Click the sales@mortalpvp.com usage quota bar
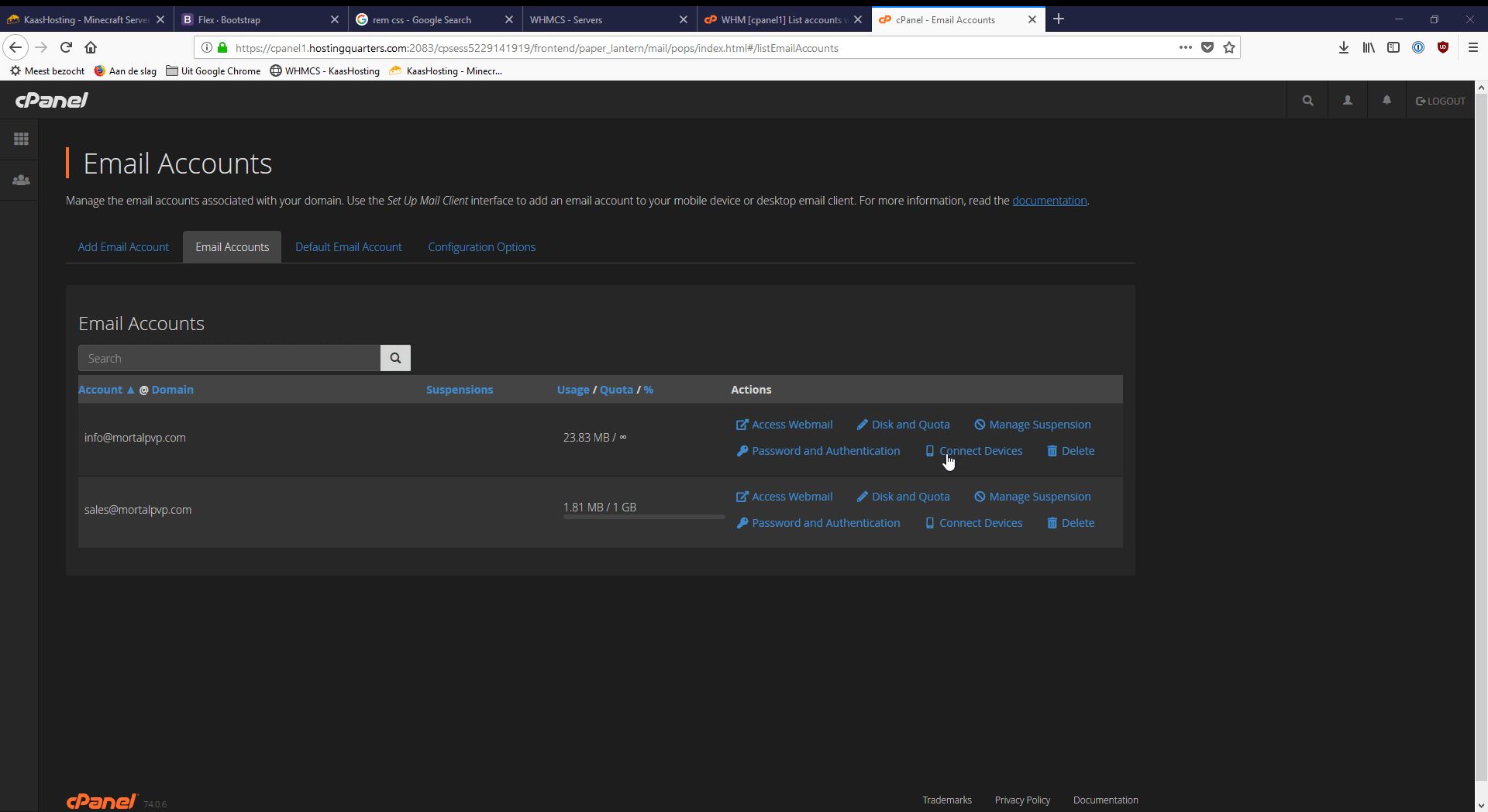Image resolution: width=1488 pixels, height=812 pixels. click(643, 517)
